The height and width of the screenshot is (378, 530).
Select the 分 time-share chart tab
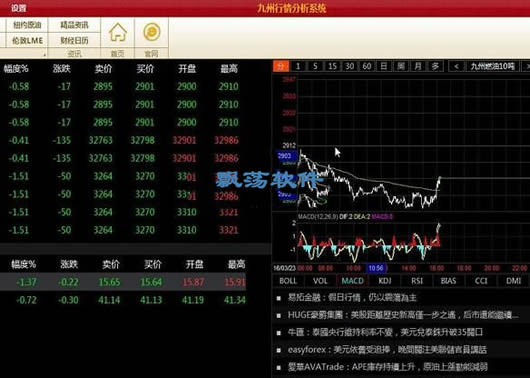(x=281, y=66)
